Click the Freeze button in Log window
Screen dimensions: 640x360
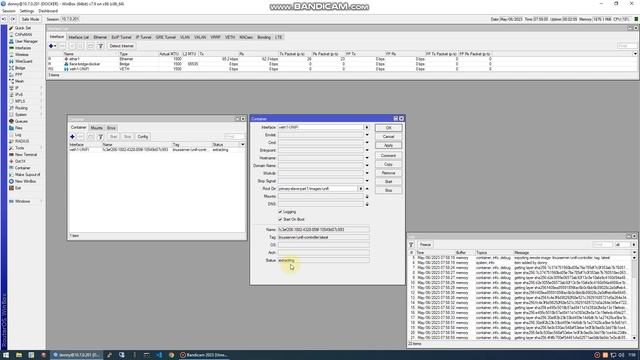[425, 244]
